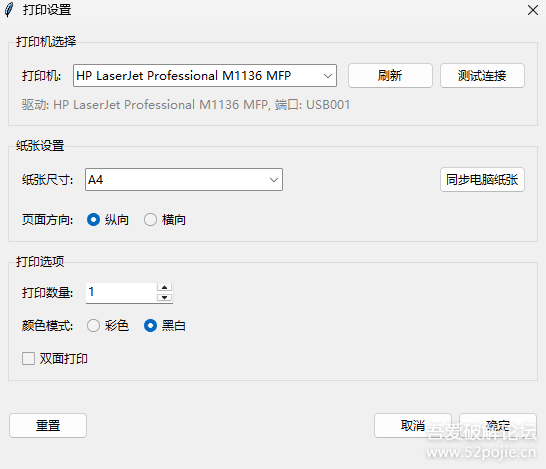The height and width of the screenshot is (469, 546).
Task: Increase print quantity with up arrow
Action: [x=164, y=287]
